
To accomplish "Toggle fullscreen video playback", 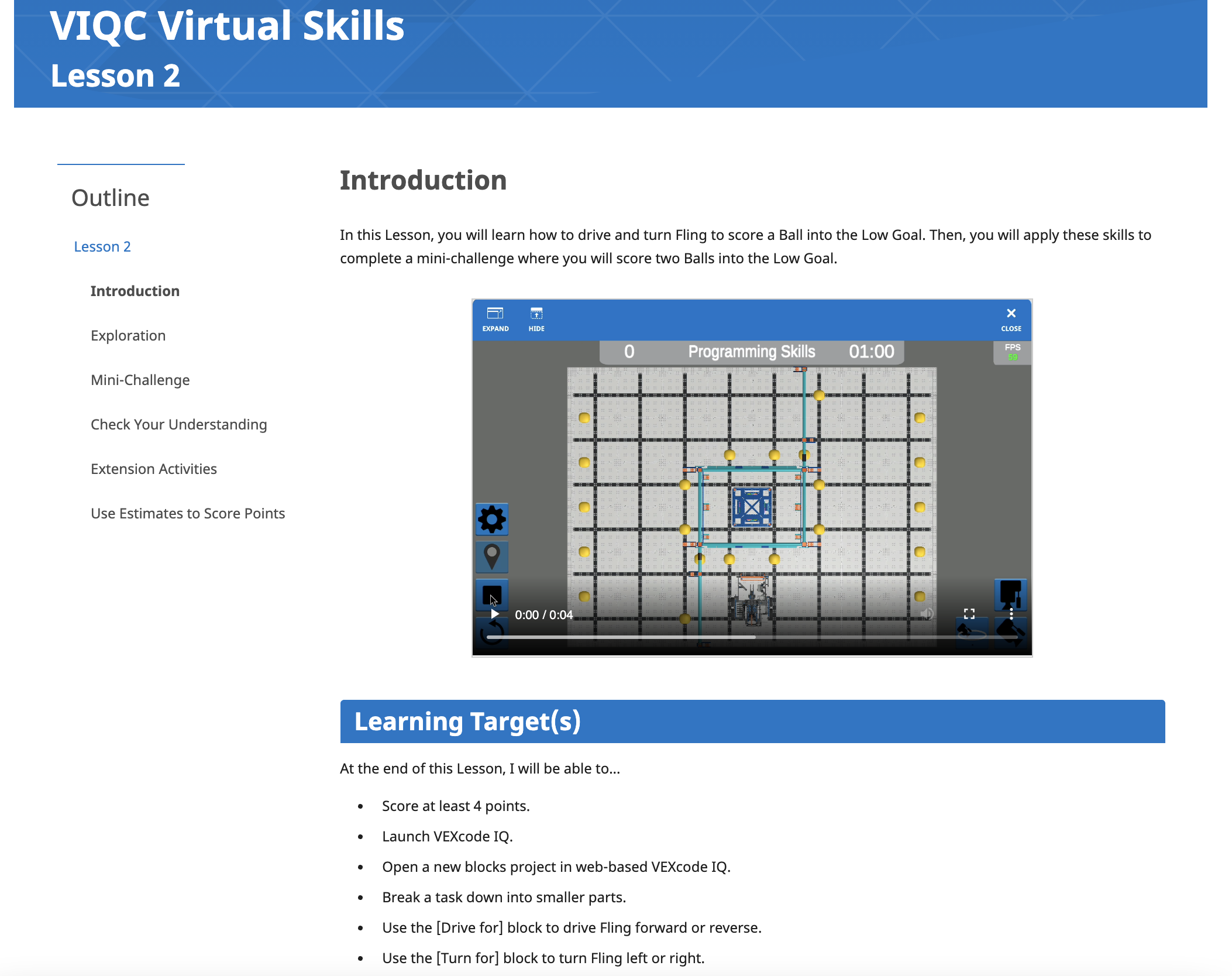I will click(x=969, y=614).
